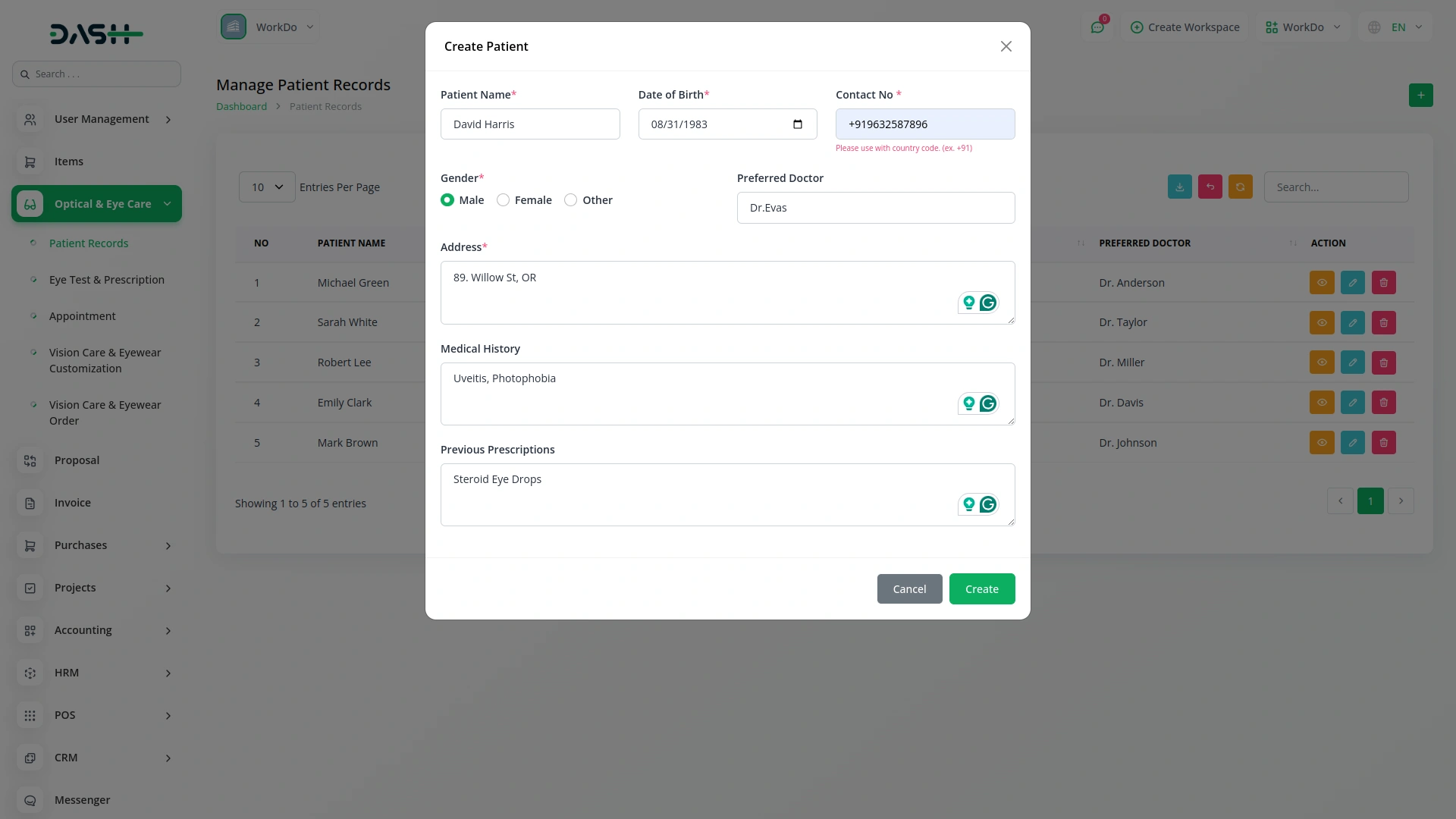Open the EN language dropdown

click(1397, 27)
